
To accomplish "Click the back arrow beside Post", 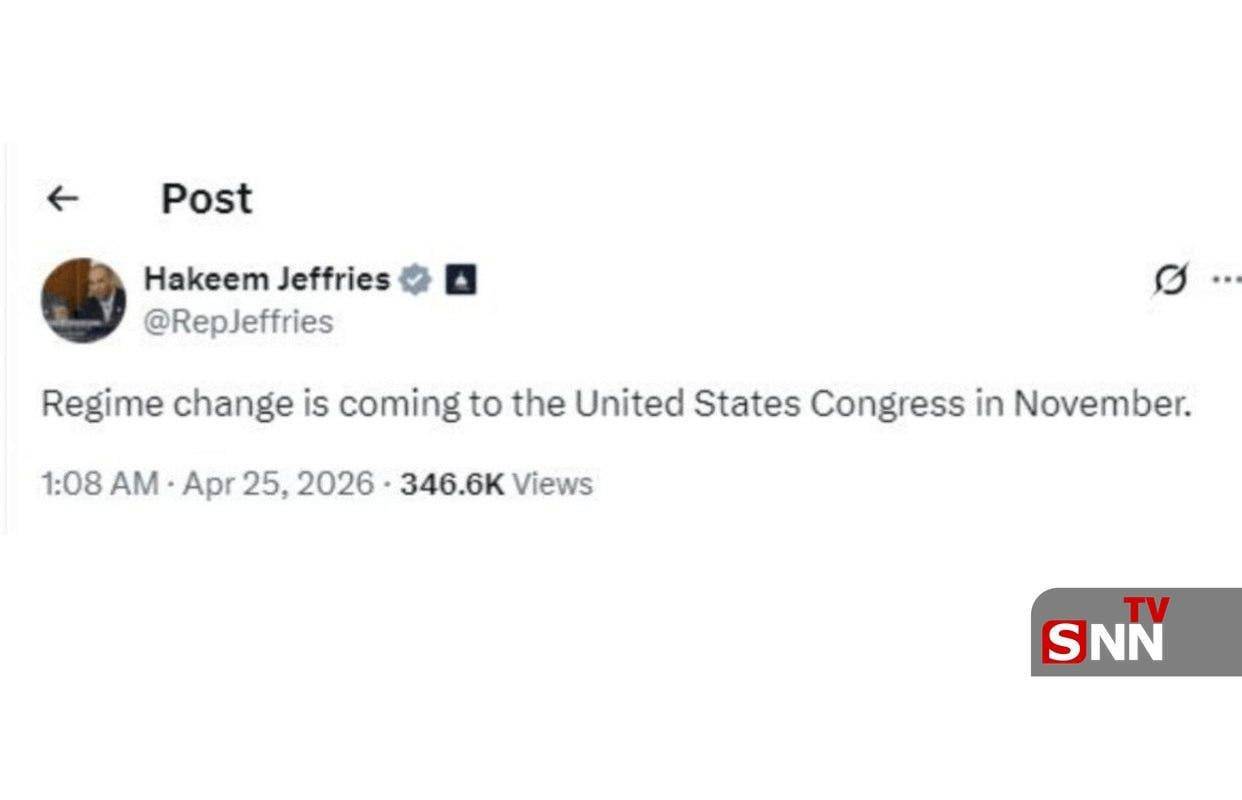I will coord(62,199).
